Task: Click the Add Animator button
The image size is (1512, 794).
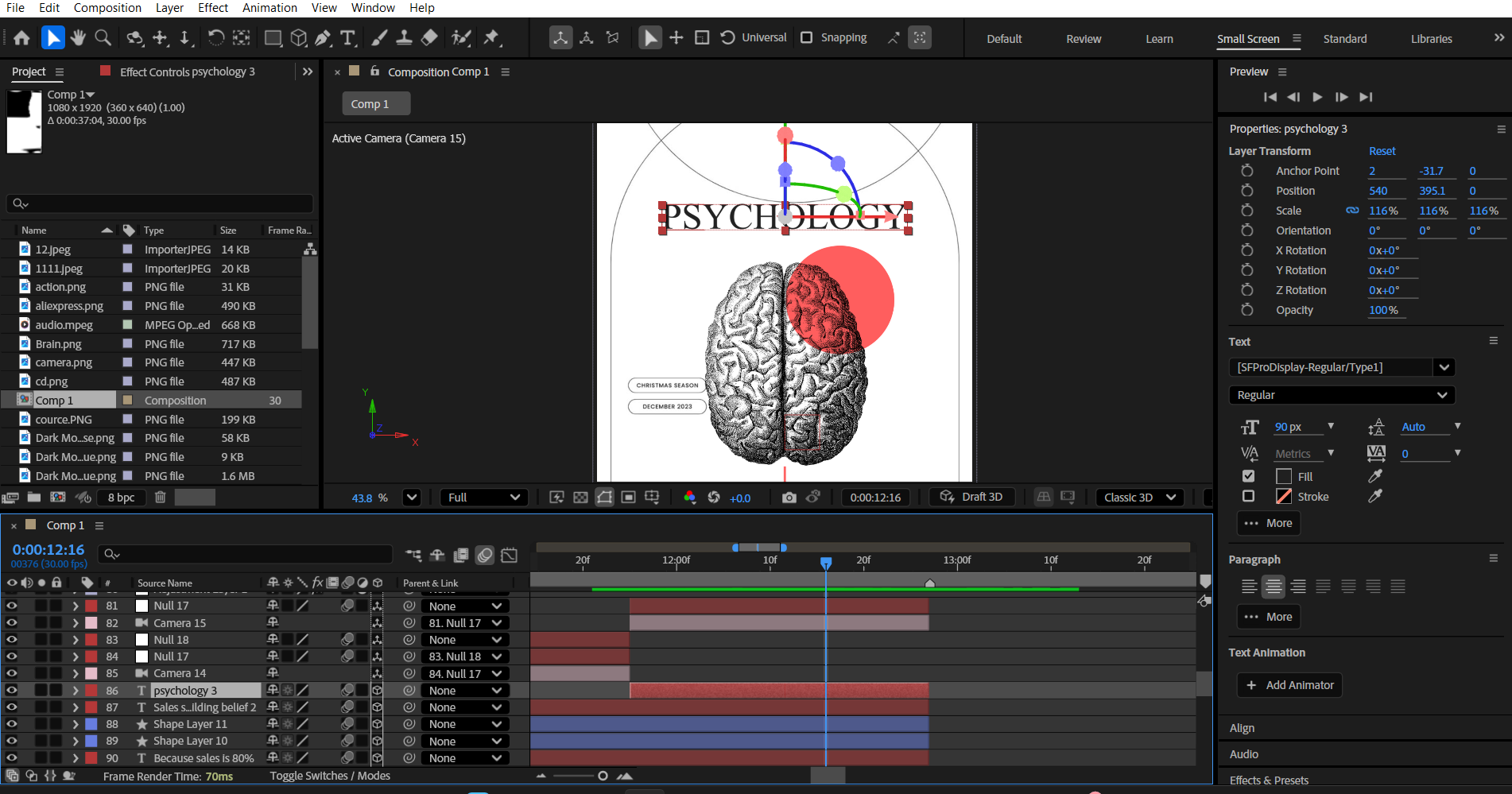Action: (1289, 685)
